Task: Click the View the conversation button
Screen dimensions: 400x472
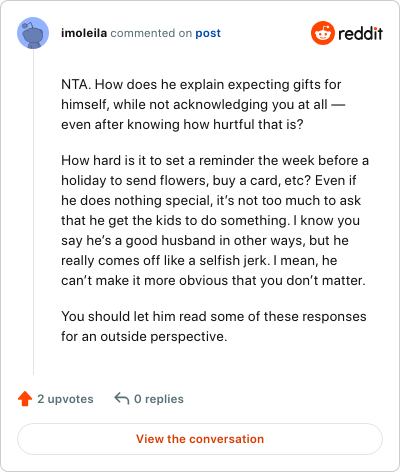Action: tap(200, 439)
